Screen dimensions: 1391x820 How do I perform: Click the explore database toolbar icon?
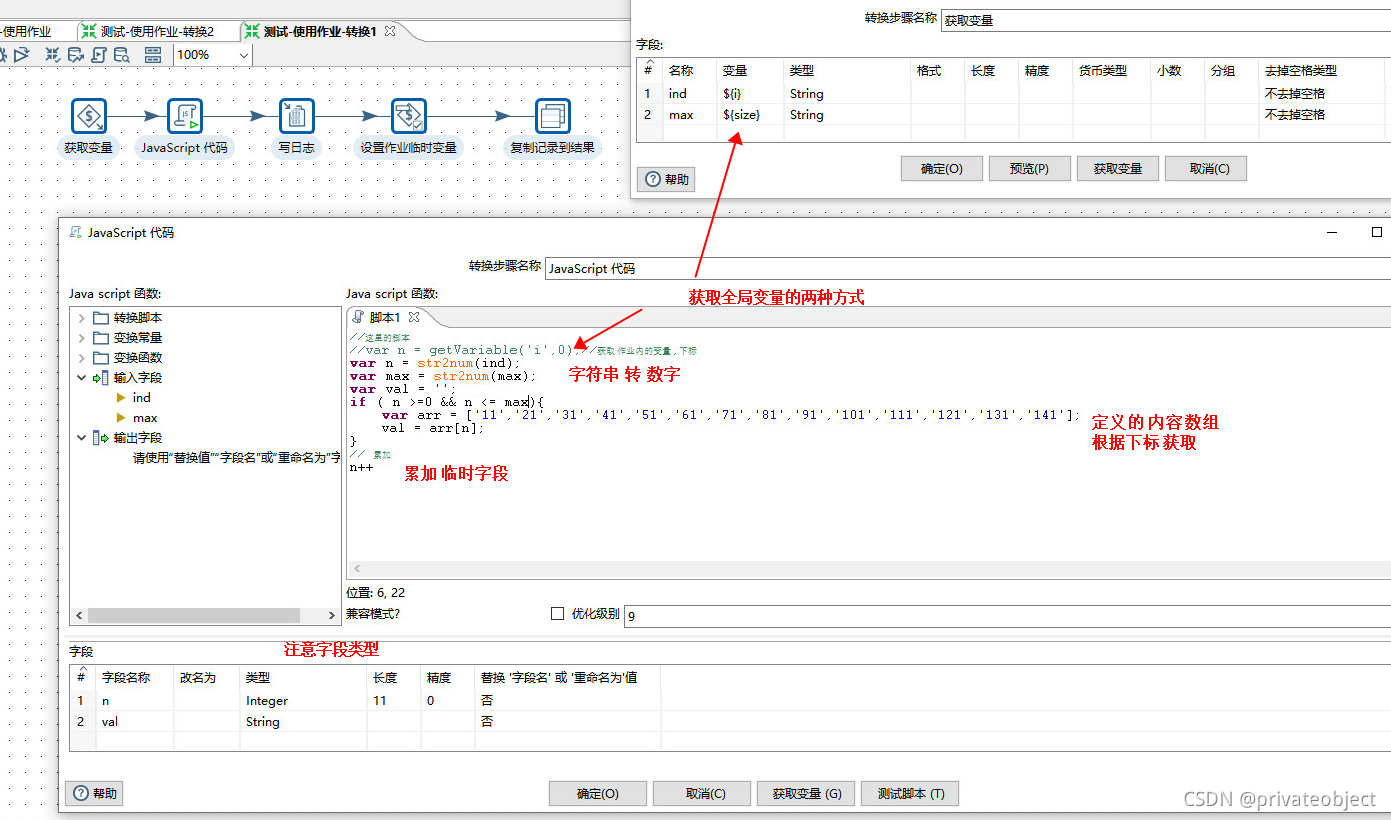click(x=122, y=55)
